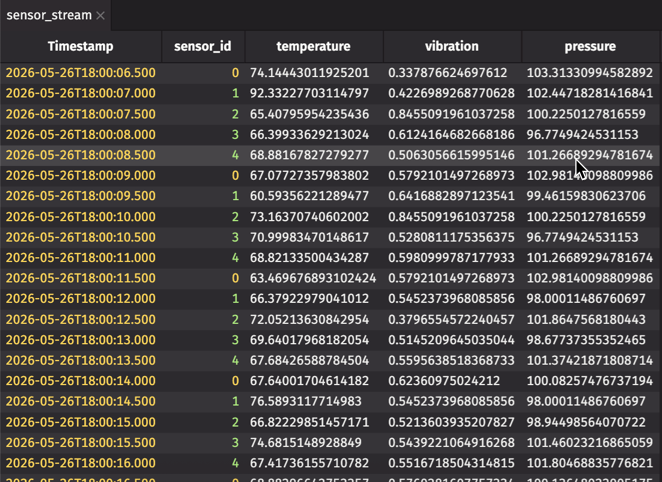Click temperature value 65.40795954235436
The height and width of the screenshot is (482, 662).
tap(309, 114)
